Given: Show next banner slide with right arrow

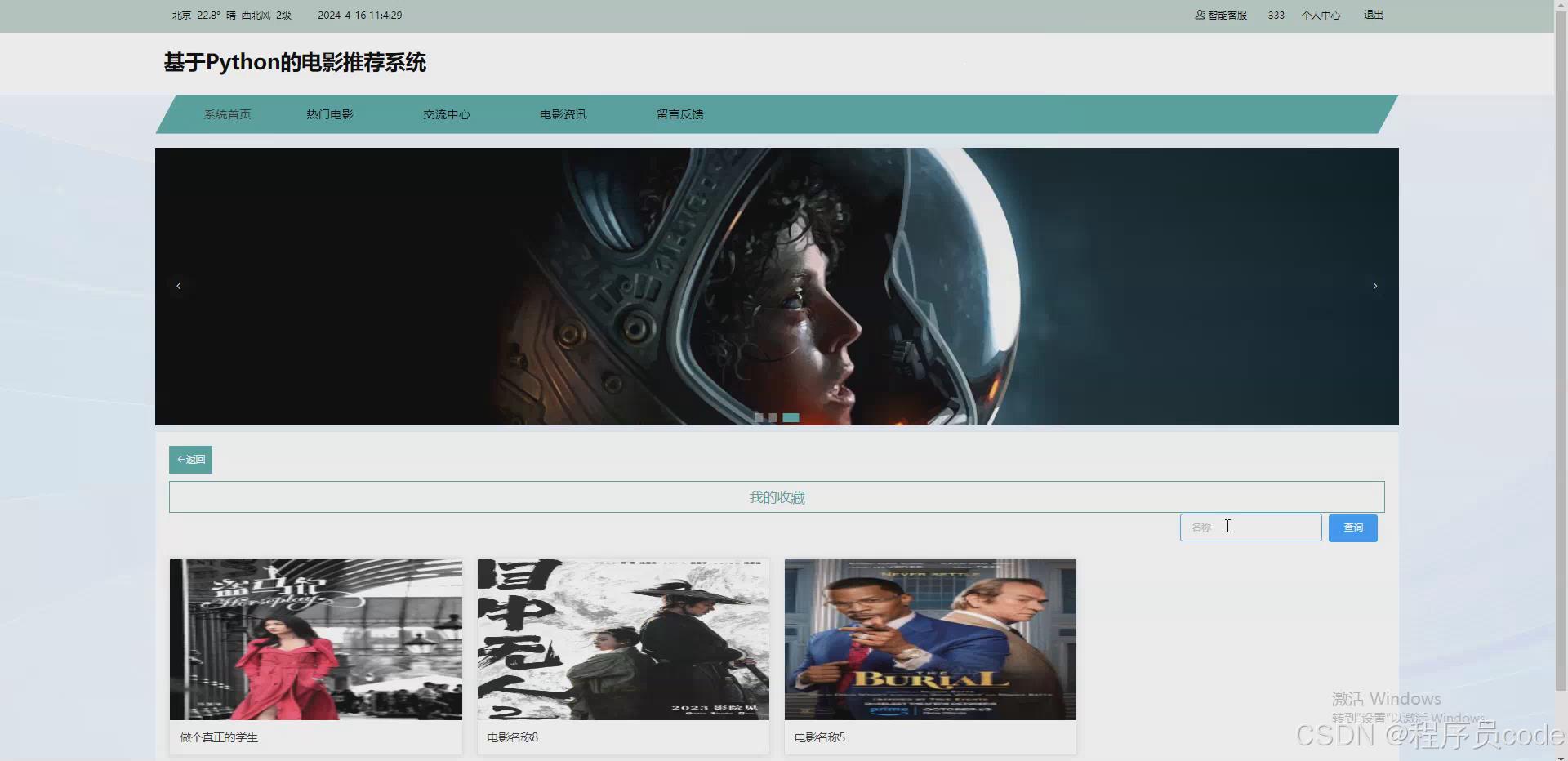Looking at the screenshot, I should coord(1375,286).
